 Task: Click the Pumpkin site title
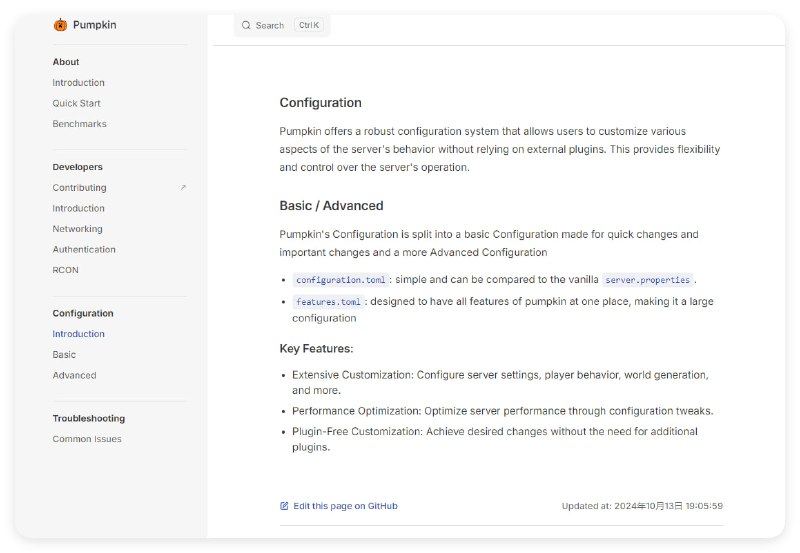[x=94, y=25]
